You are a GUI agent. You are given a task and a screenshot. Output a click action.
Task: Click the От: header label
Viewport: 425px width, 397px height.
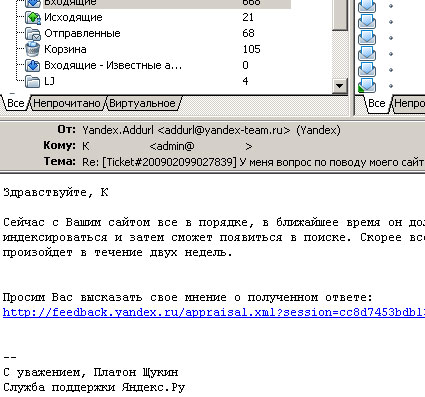click(x=66, y=129)
